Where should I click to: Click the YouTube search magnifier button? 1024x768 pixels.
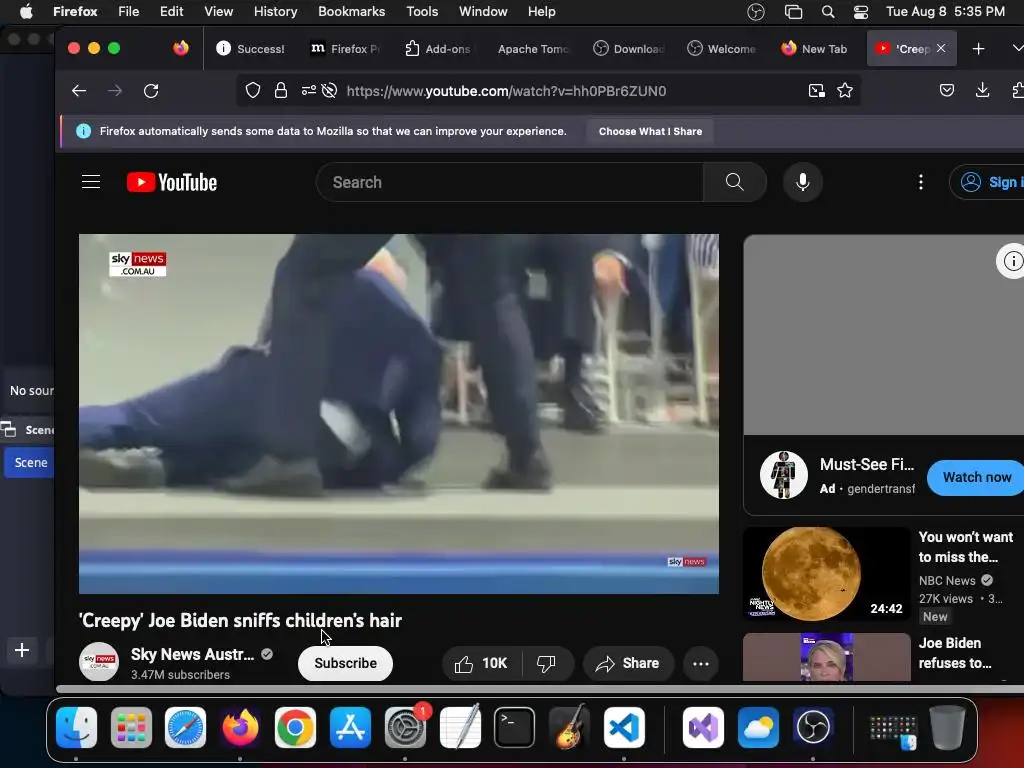tap(735, 182)
